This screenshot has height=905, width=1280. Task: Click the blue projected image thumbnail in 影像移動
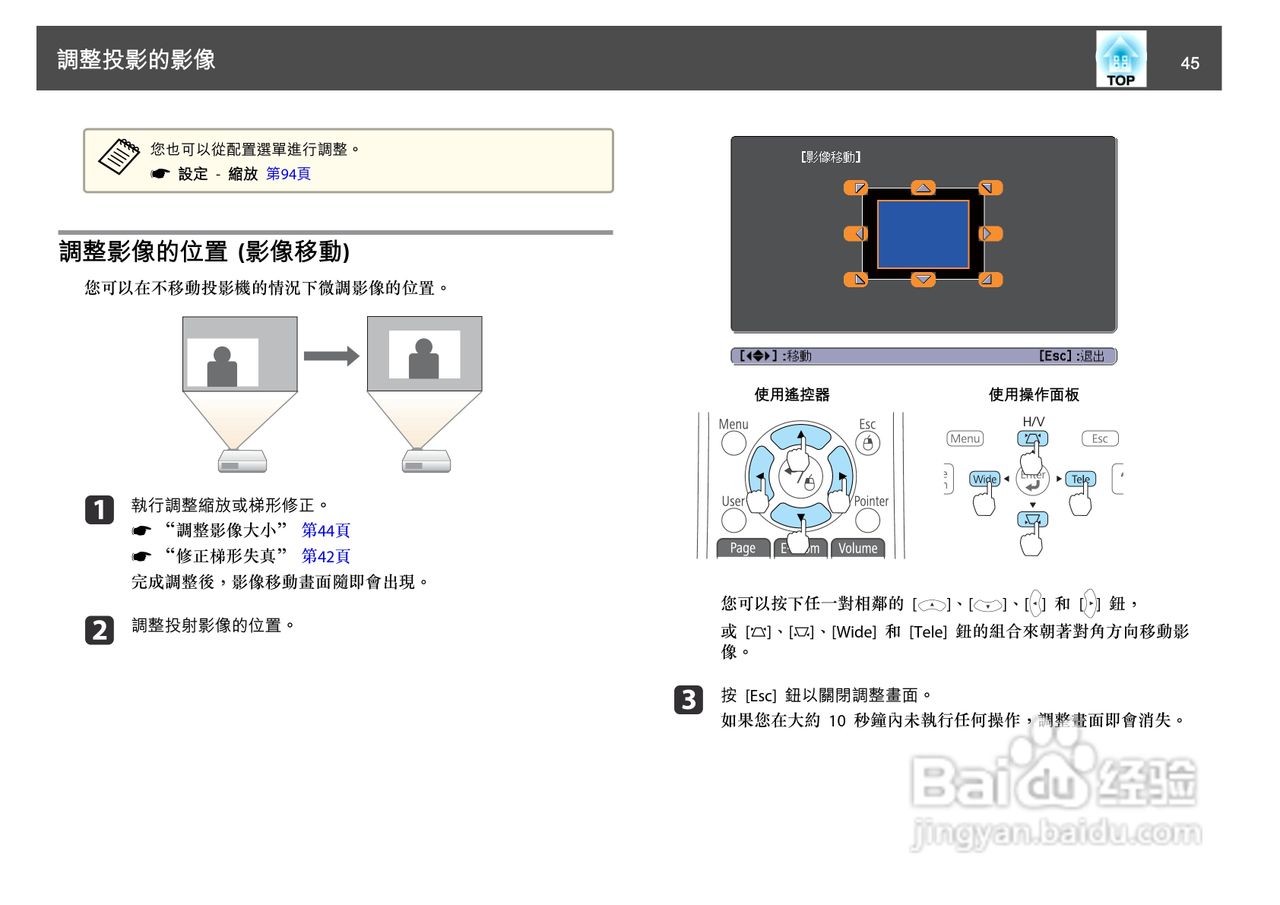point(922,233)
